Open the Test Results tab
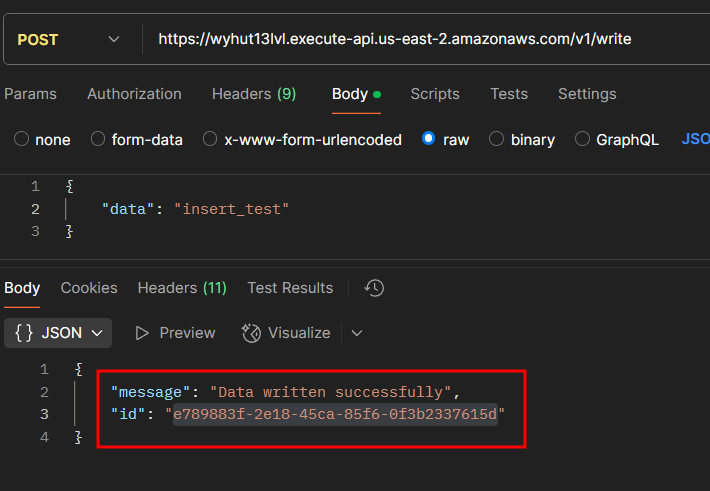This screenshot has height=491, width=710. 290,288
